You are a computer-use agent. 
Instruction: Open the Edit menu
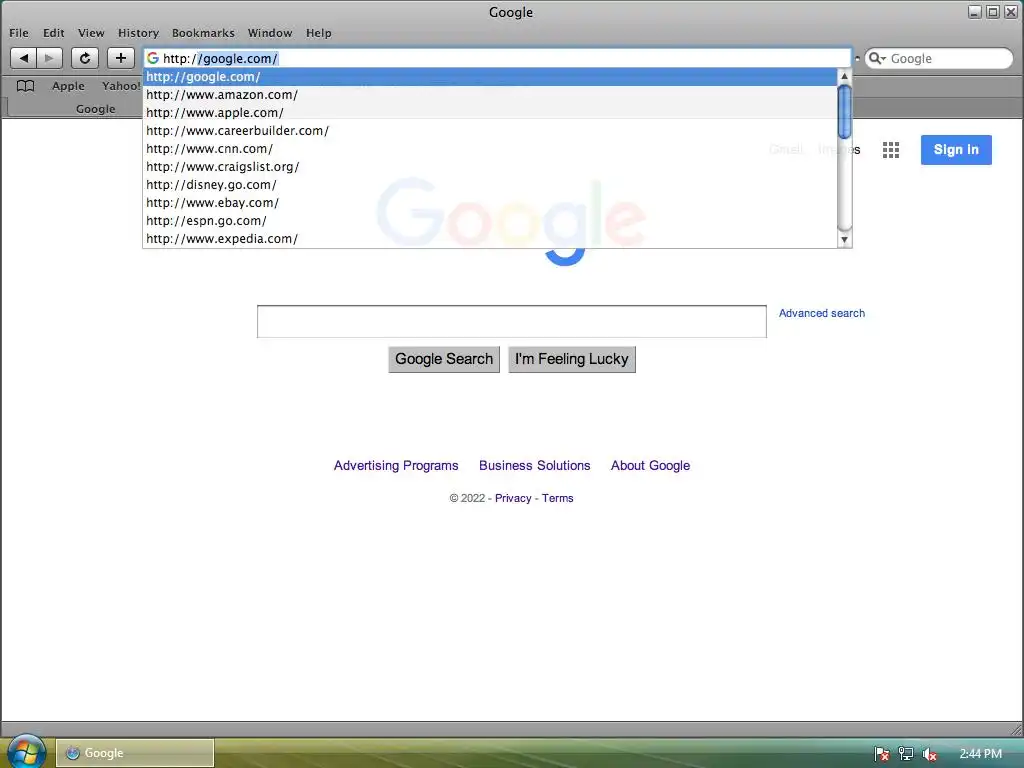click(54, 33)
